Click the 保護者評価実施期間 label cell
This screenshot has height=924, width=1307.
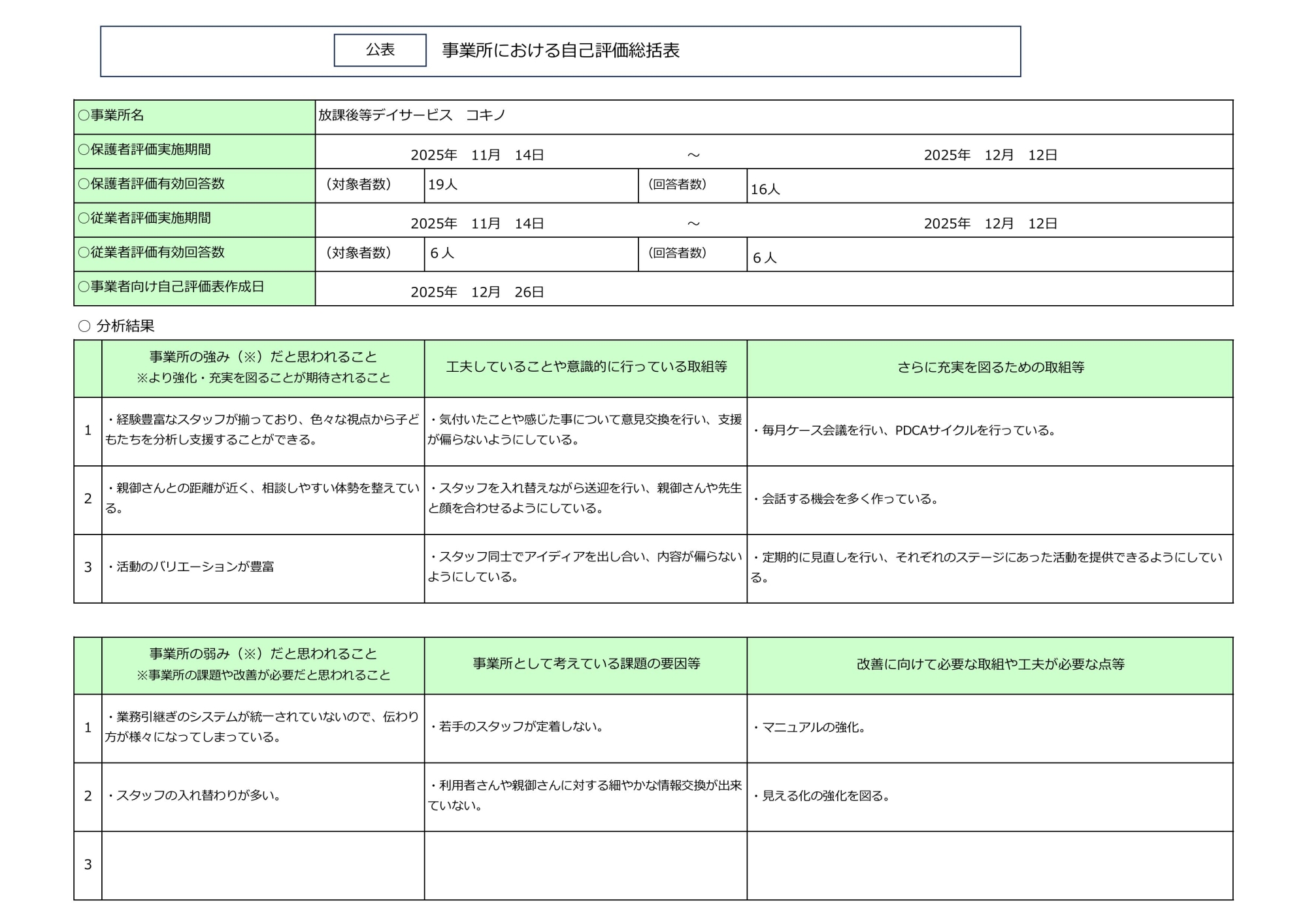[194, 150]
